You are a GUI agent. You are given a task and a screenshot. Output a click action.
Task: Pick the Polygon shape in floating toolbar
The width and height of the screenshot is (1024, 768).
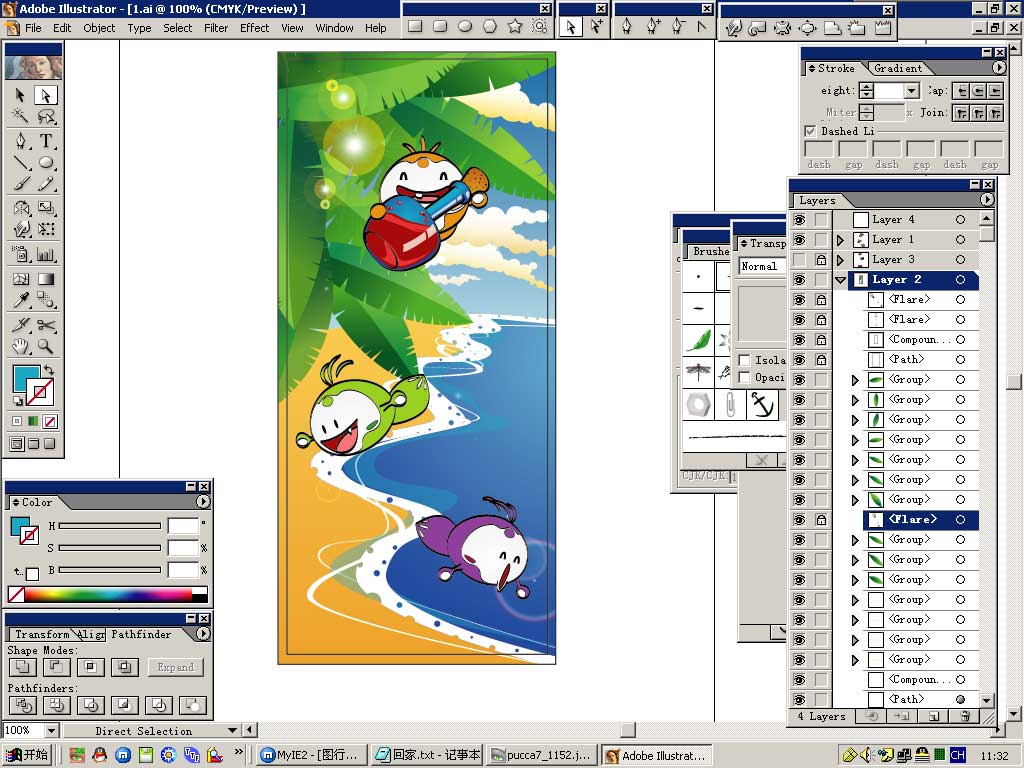pos(490,26)
